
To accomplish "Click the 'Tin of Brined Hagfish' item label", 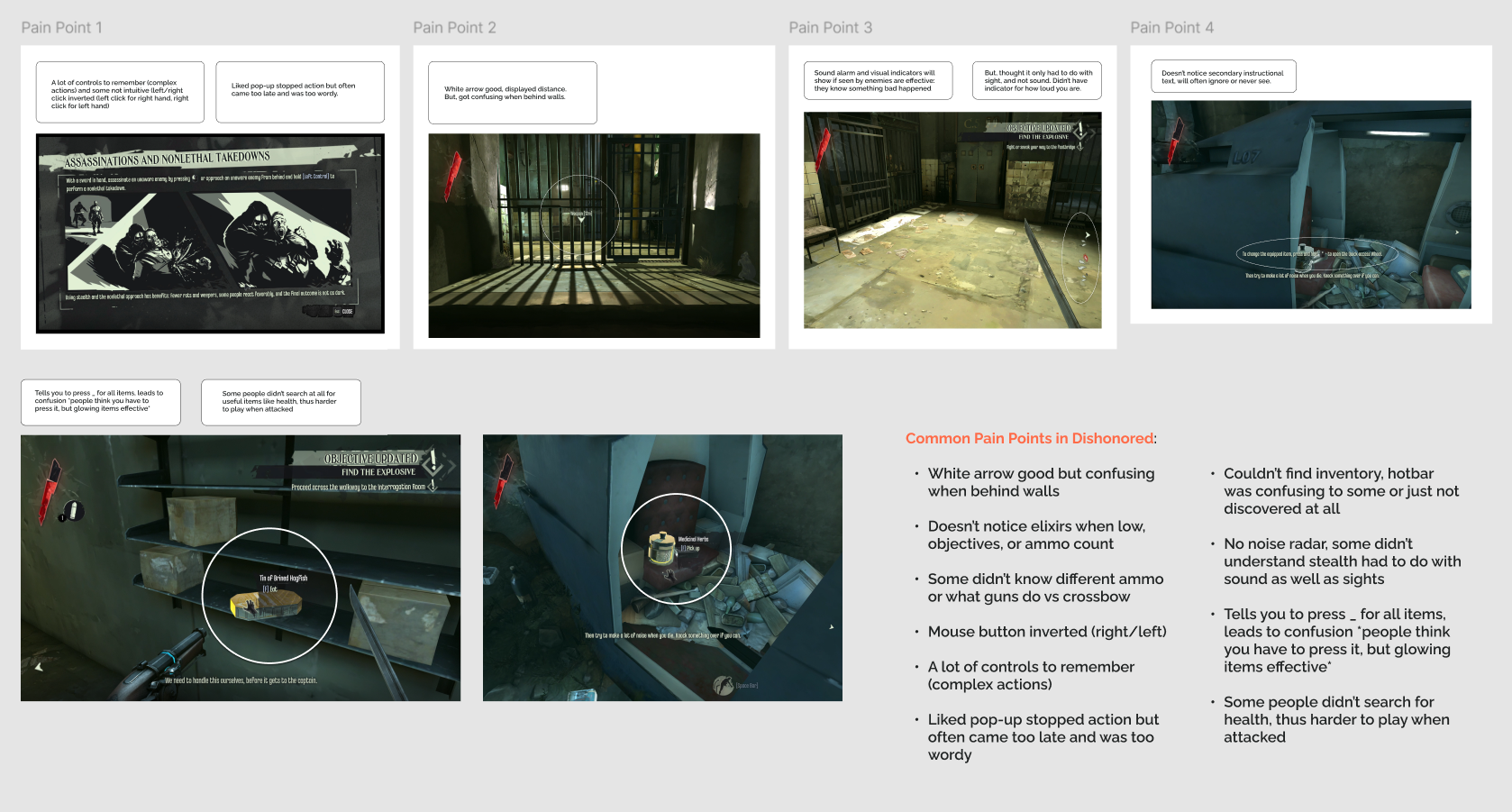I will point(284,579).
